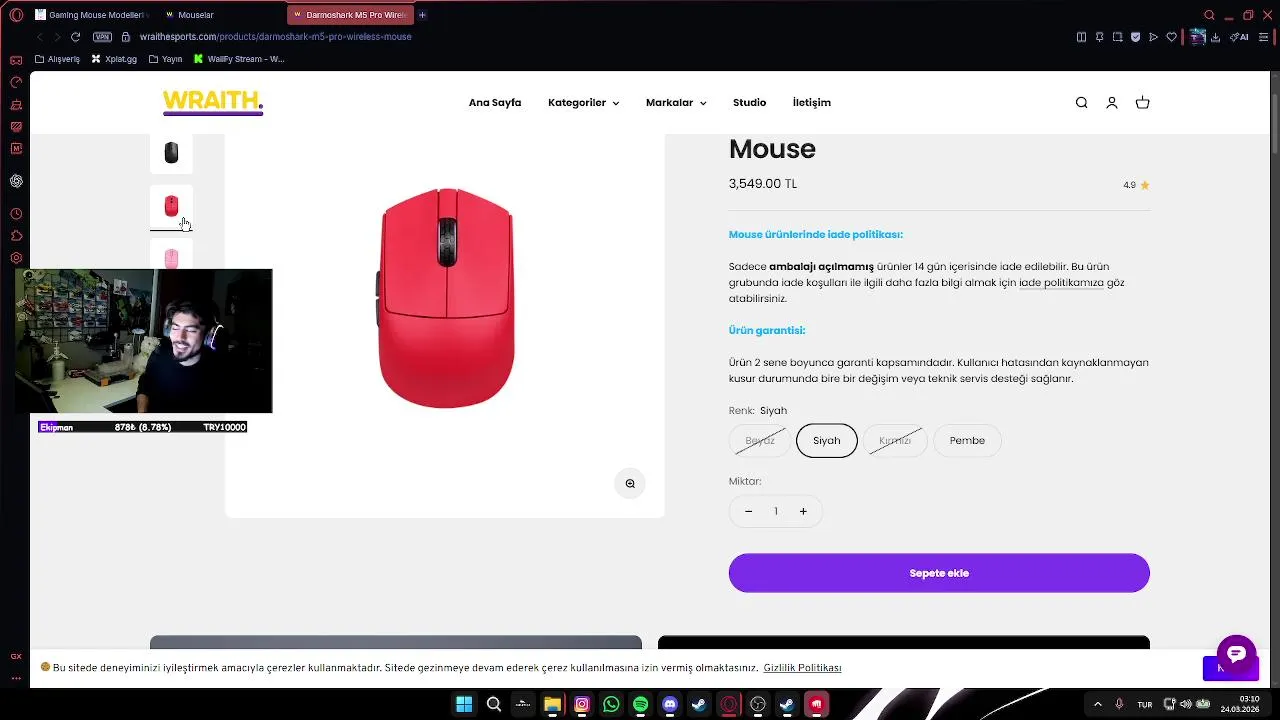This screenshot has height=720, width=1280.
Task: Expand the Markalar dropdown menu
Action: 676,103
